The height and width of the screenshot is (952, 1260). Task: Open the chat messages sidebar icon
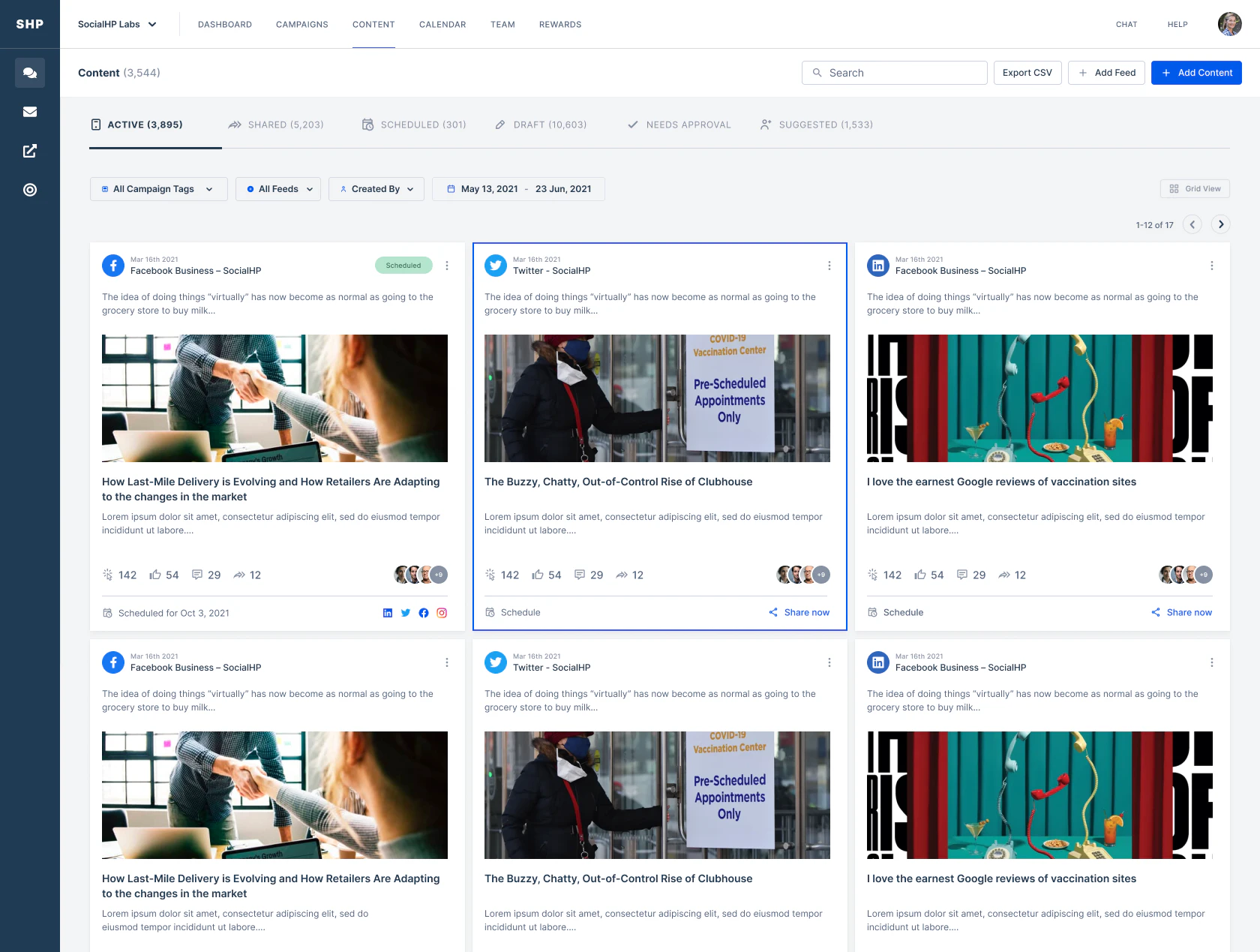(30, 72)
